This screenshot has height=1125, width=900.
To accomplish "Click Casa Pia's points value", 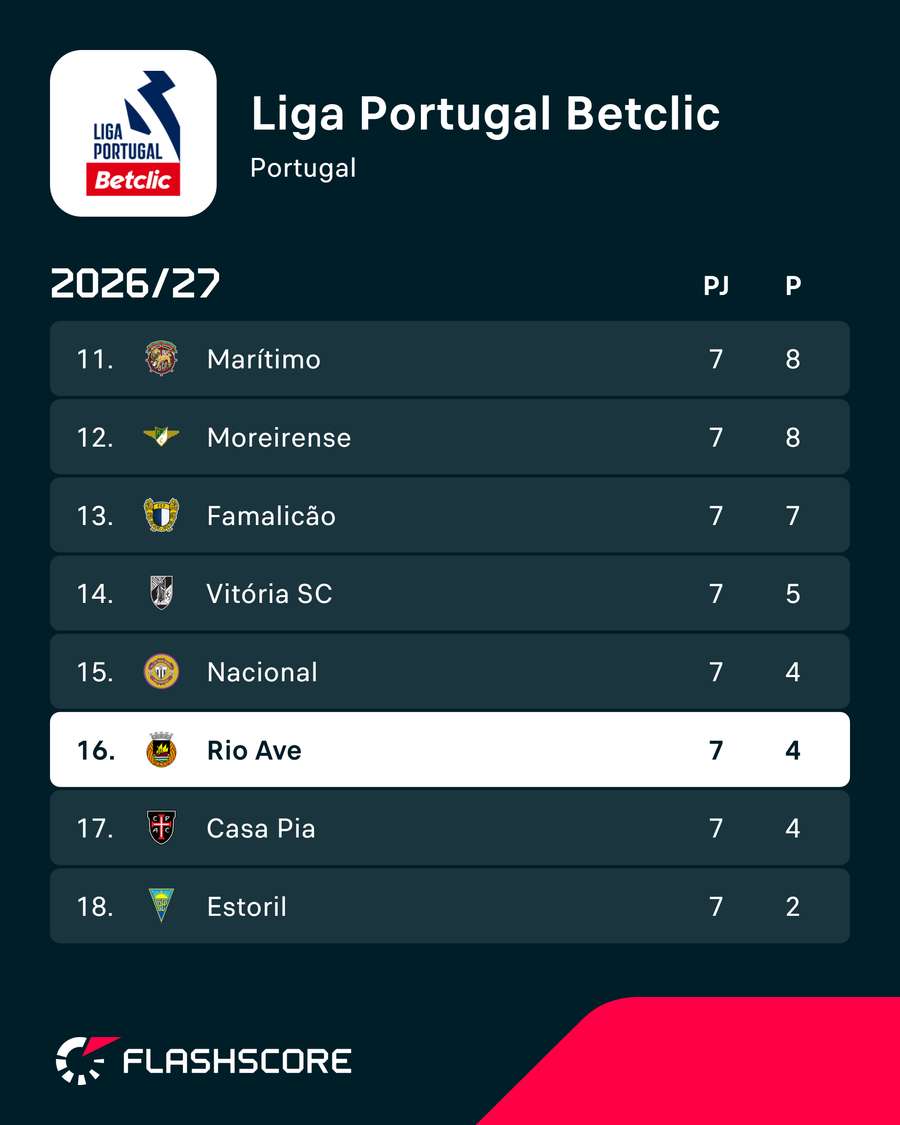I will point(793,828).
